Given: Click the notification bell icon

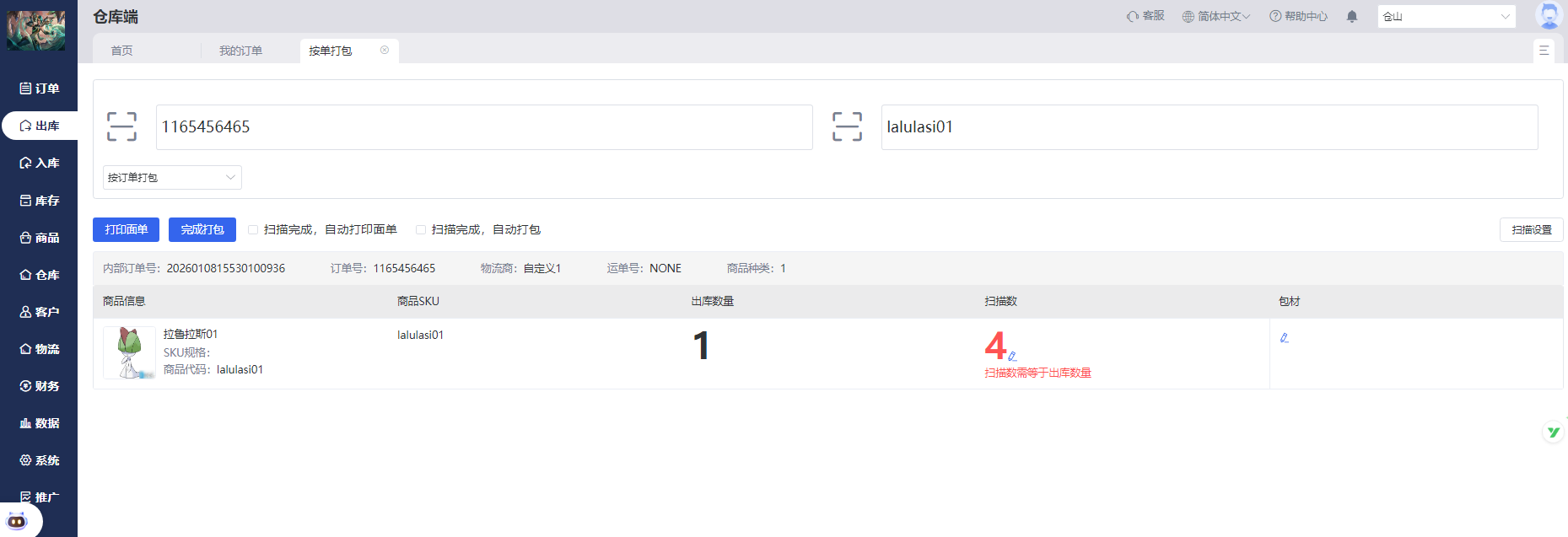Looking at the screenshot, I should (1352, 16).
